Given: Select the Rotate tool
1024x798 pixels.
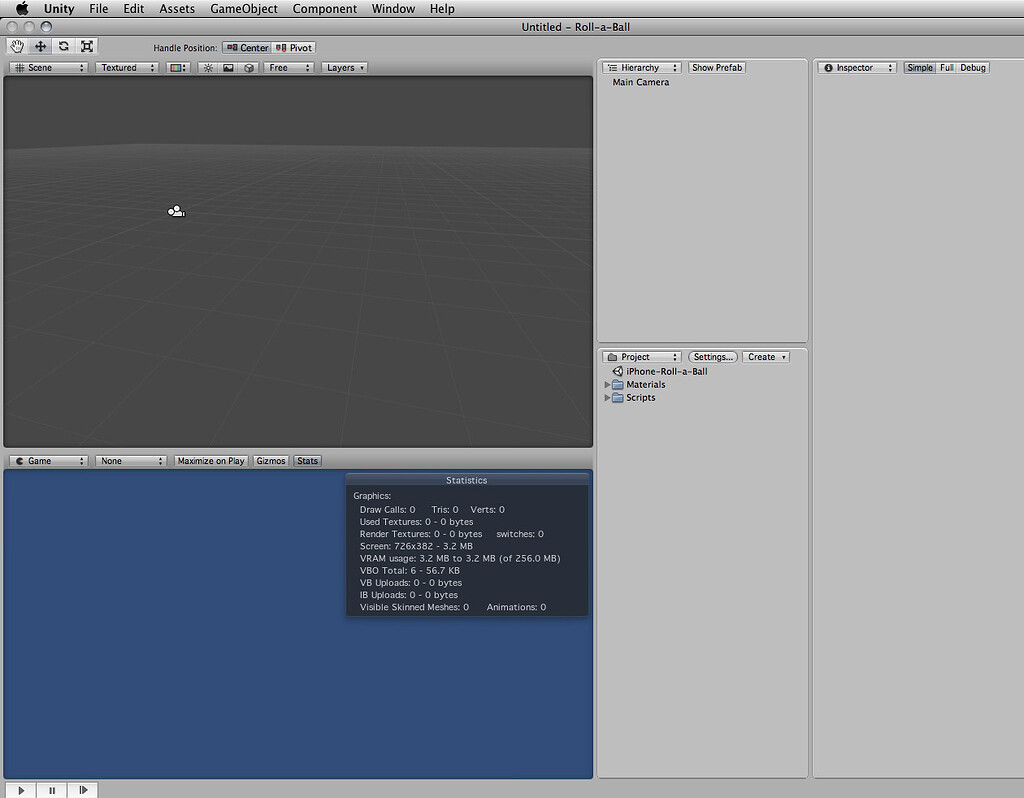Looking at the screenshot, I should [x=64, y=46].
